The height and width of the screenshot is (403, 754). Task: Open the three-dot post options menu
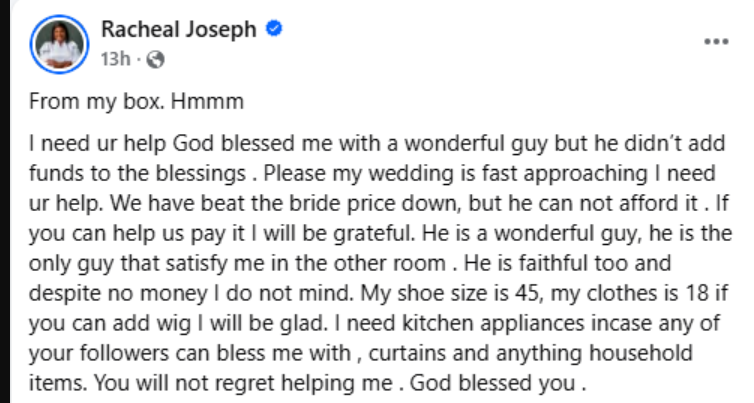coord(716,43)
